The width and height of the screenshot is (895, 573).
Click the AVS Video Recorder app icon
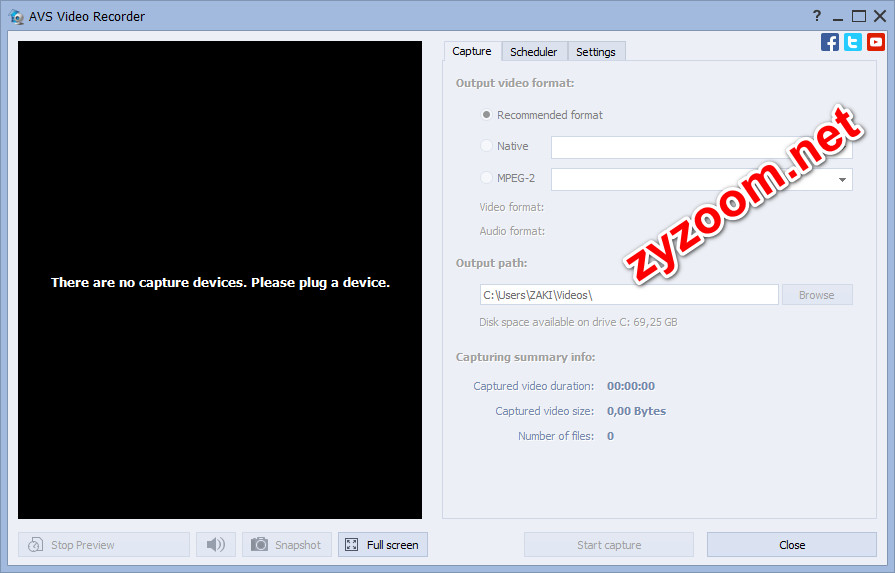16,17
